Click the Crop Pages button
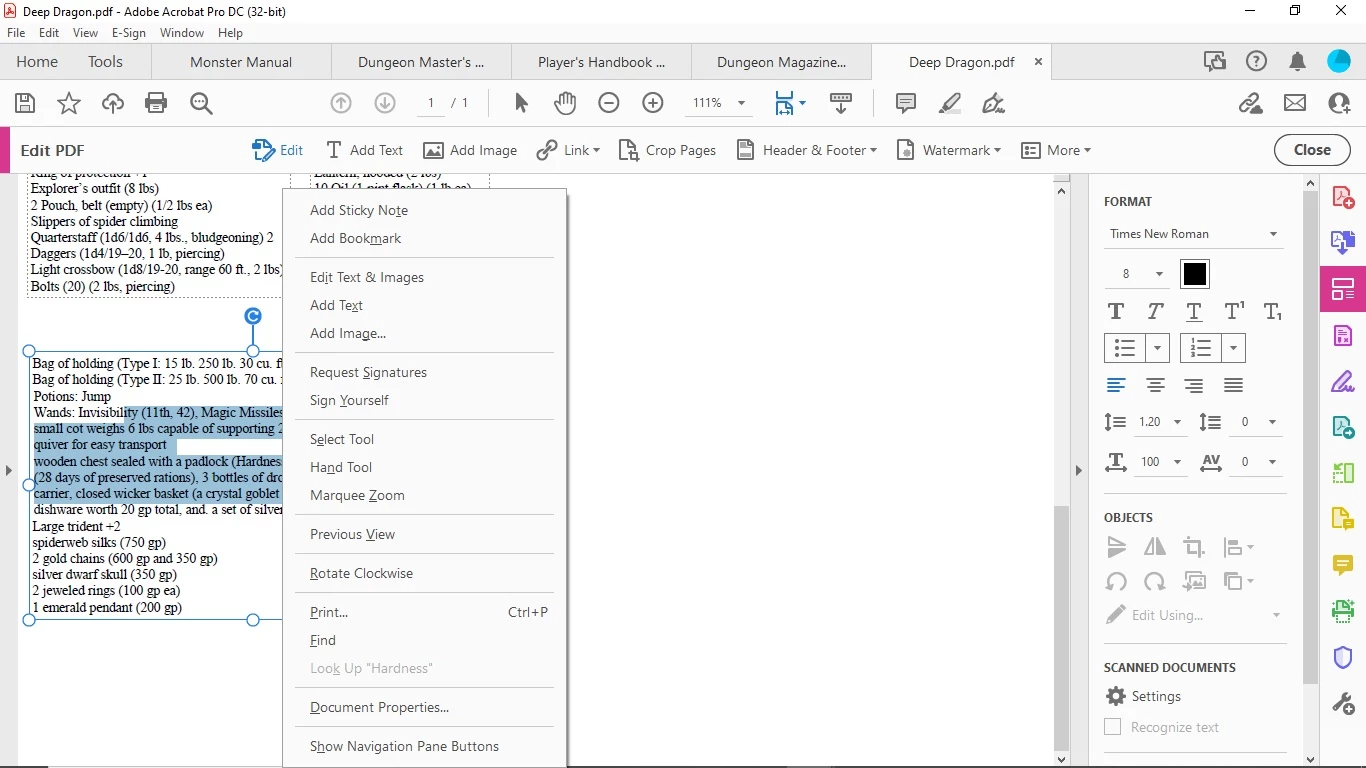 tap(667, 150)
